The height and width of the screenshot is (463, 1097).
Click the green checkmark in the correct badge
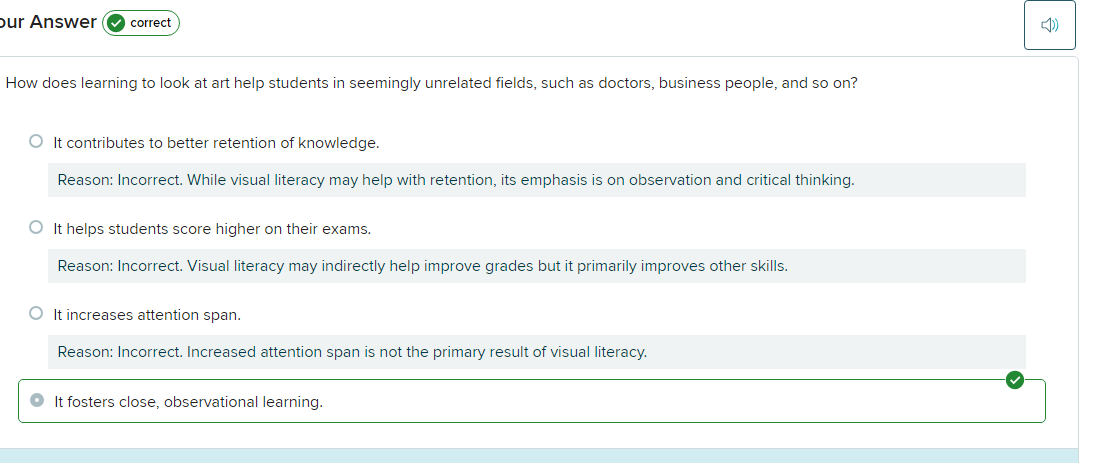pos(115,23)
